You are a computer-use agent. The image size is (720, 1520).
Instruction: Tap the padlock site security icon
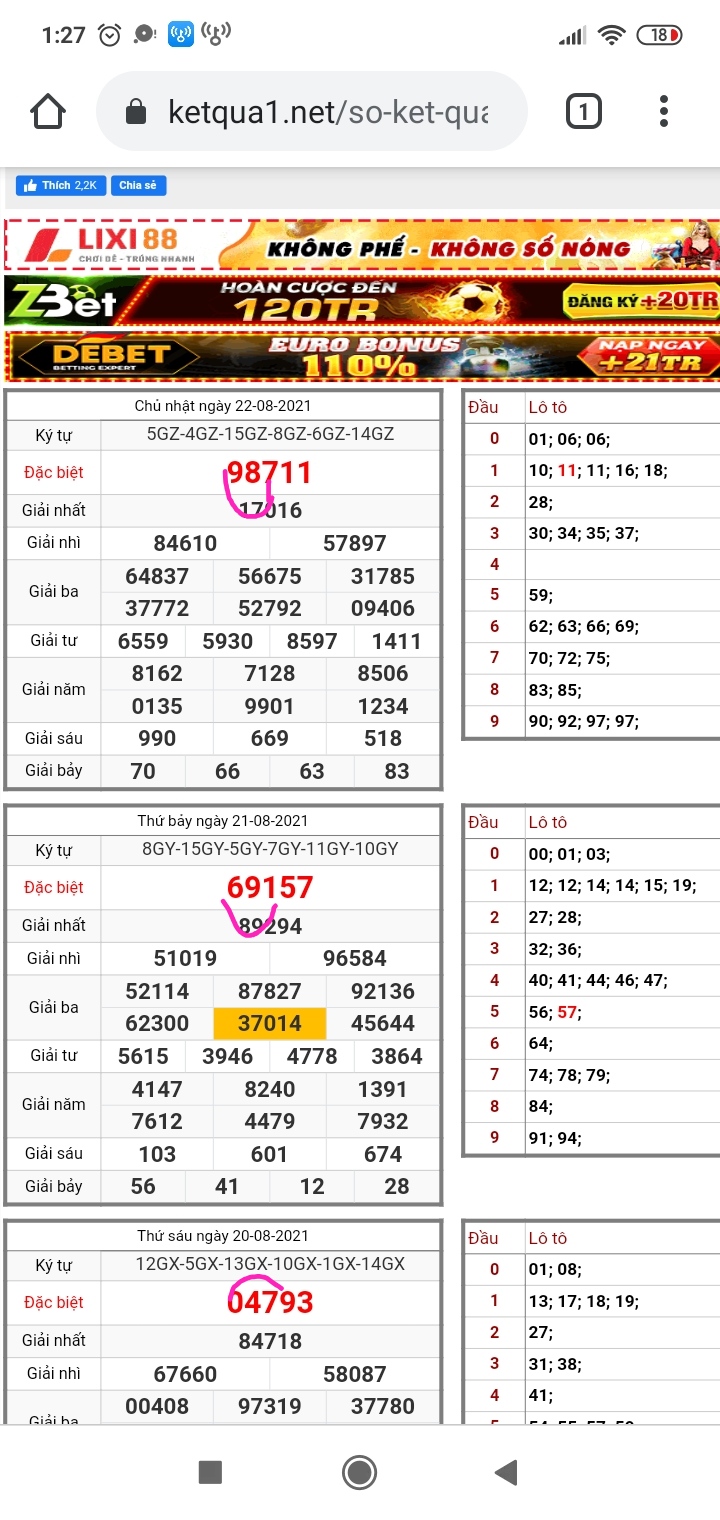click(137, 112)
